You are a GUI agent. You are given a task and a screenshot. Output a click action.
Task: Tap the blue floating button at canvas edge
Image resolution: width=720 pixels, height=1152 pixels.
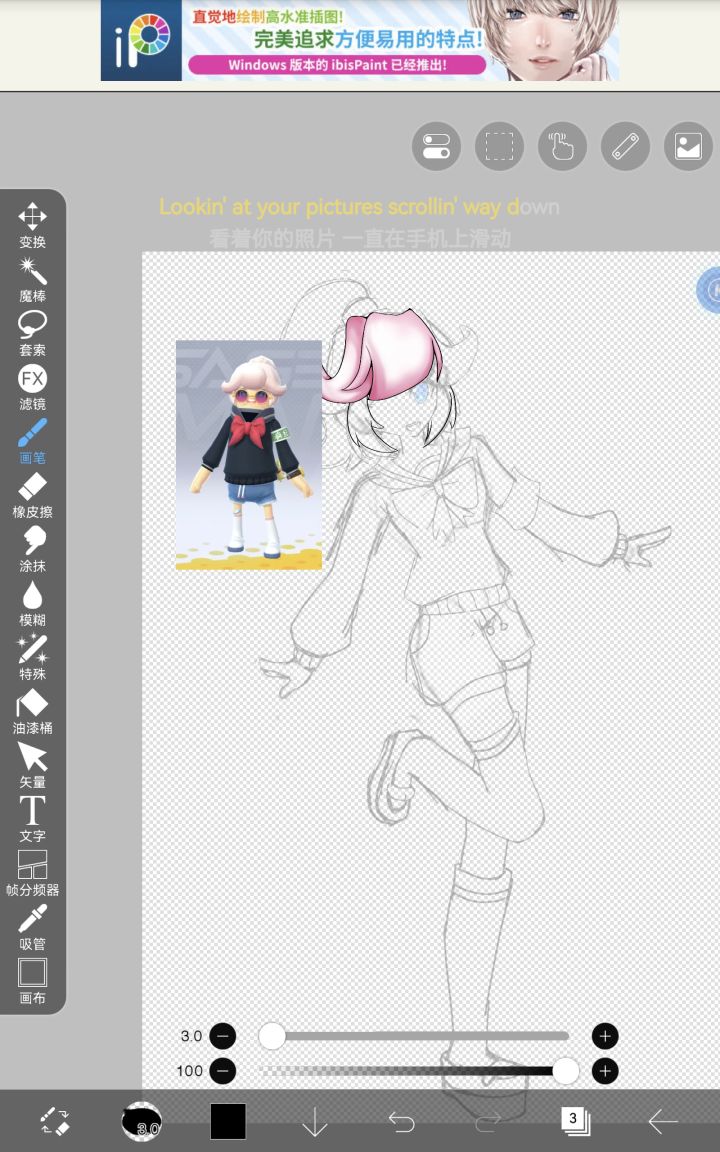(710, 290)
